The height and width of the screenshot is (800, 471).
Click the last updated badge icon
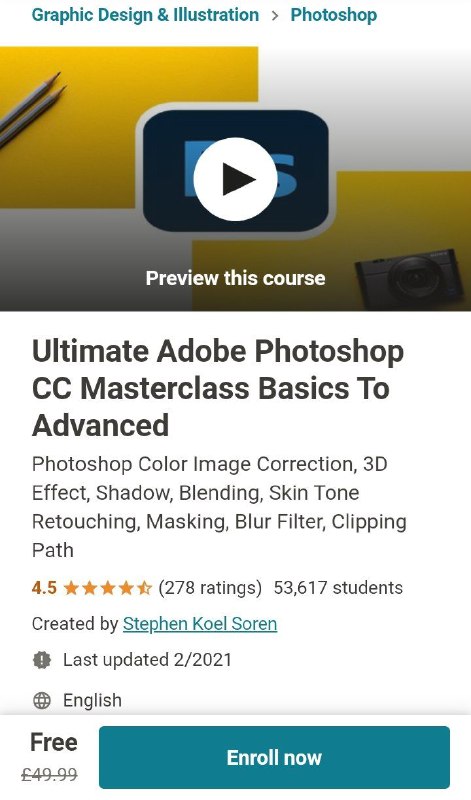coord(42,660)
